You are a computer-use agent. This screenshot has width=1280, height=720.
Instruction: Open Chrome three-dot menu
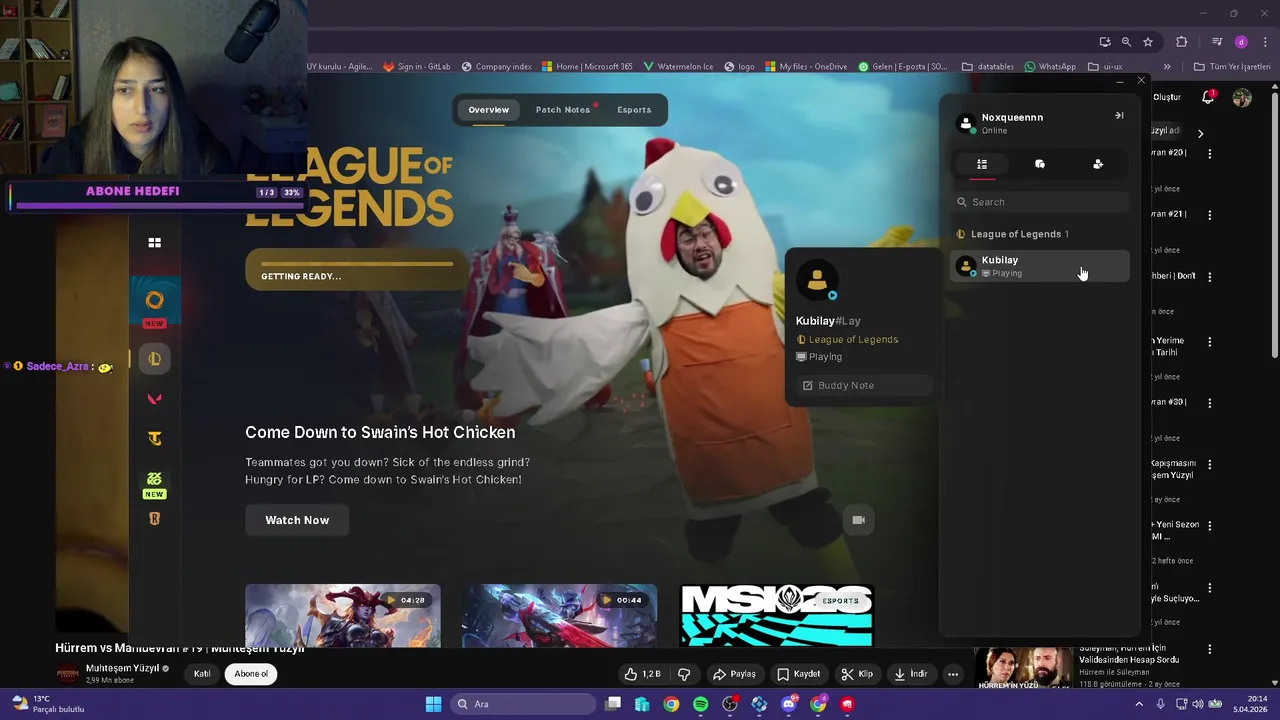coord(1263,42)
